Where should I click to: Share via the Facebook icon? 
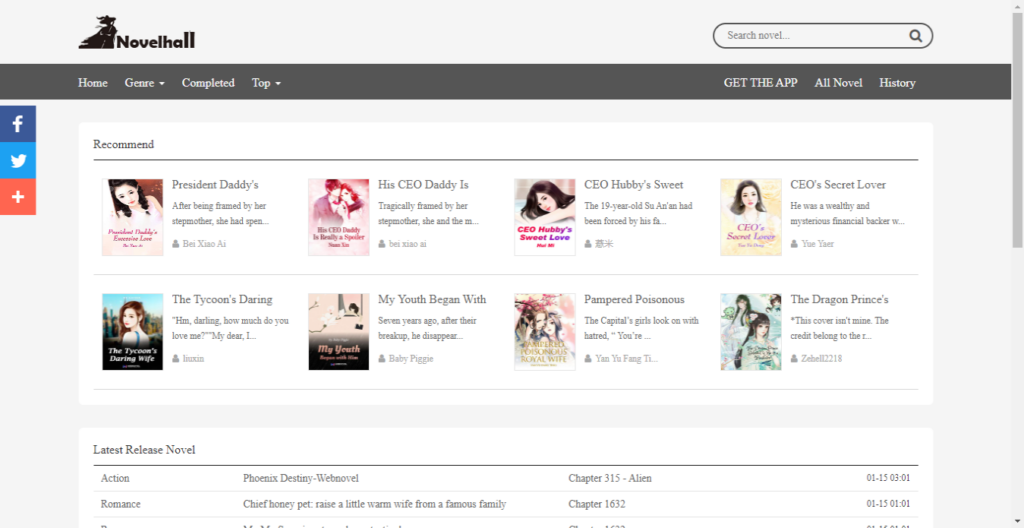point(18,124)
